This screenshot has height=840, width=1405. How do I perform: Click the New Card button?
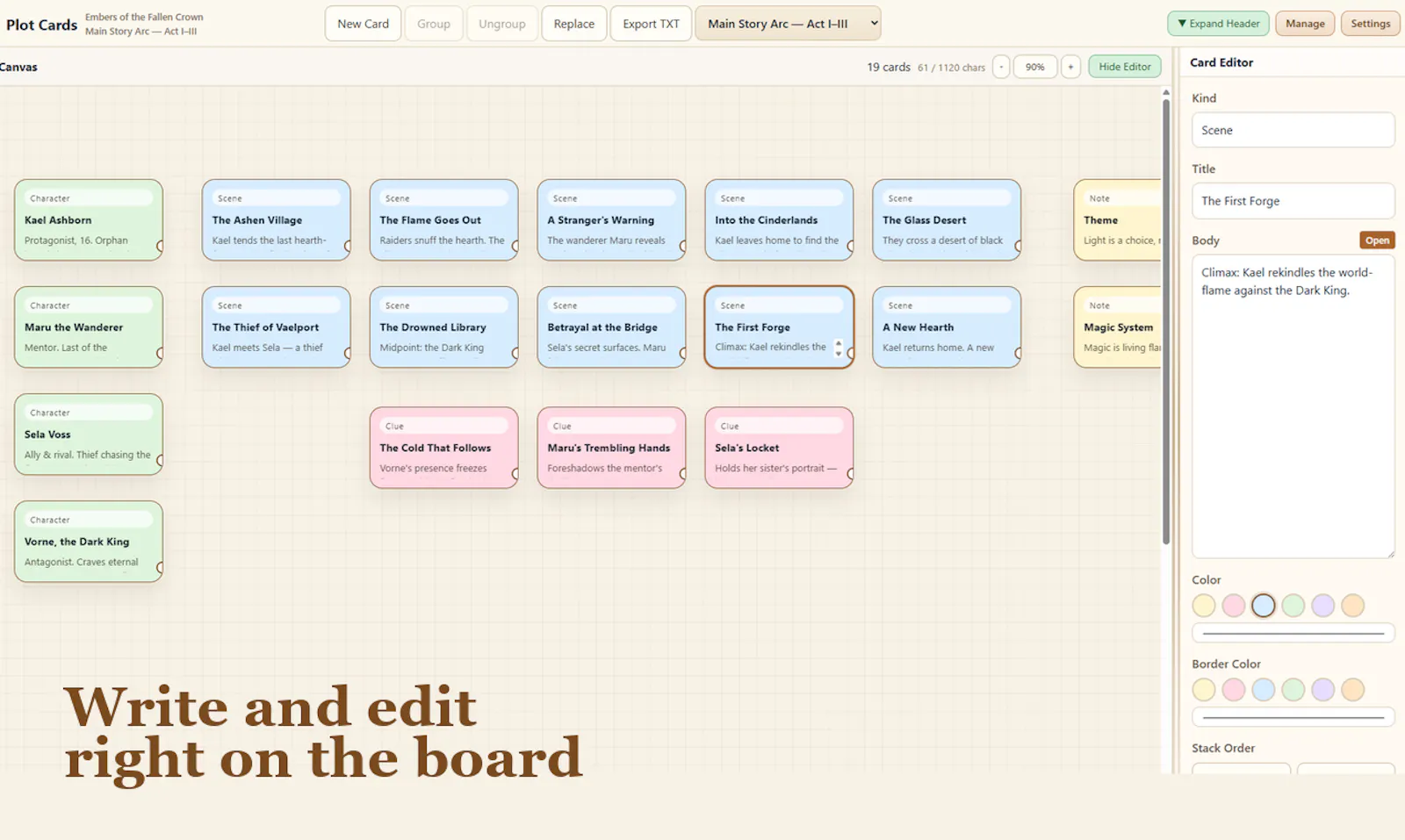(363, 24)
